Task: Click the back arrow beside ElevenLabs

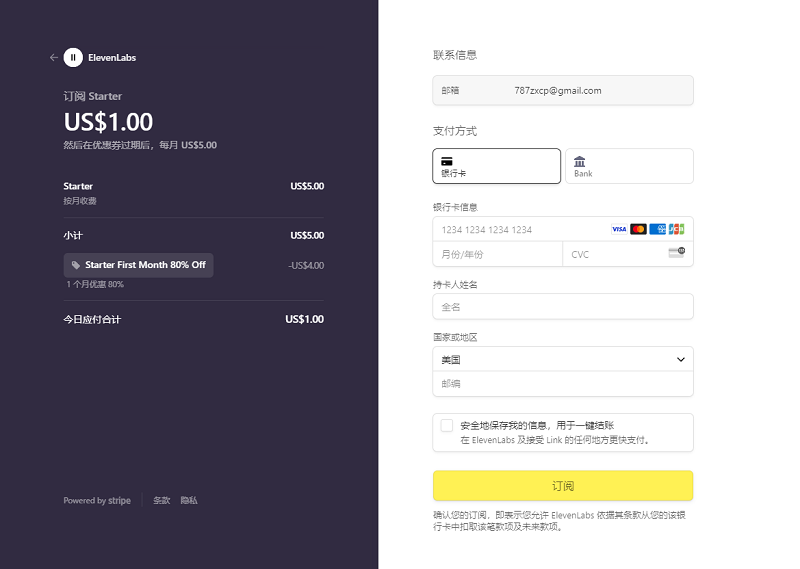Action: (54, 58)
